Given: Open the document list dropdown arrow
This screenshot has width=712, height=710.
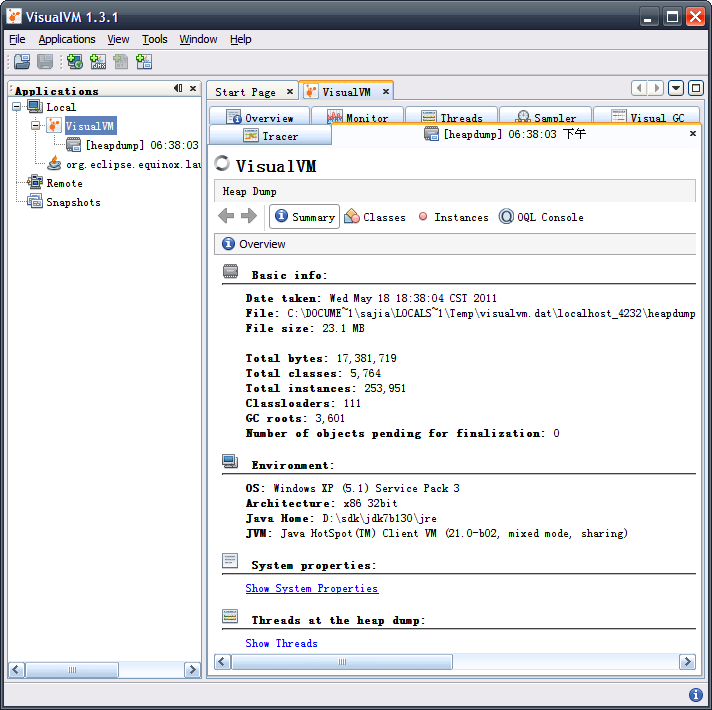Looking at the screenshot, I should 677,89.
